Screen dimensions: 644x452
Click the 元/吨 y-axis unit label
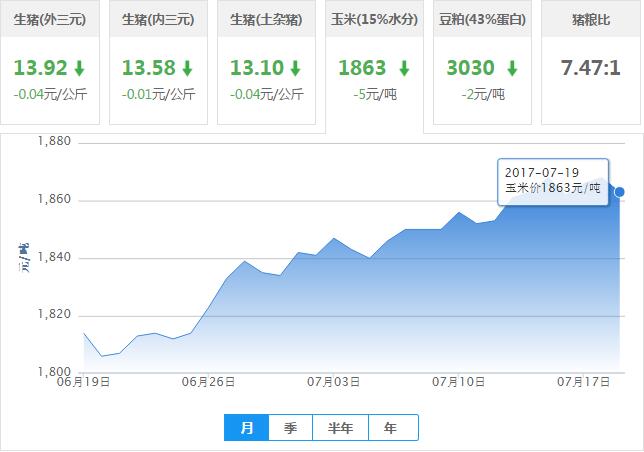click(24, 257)
